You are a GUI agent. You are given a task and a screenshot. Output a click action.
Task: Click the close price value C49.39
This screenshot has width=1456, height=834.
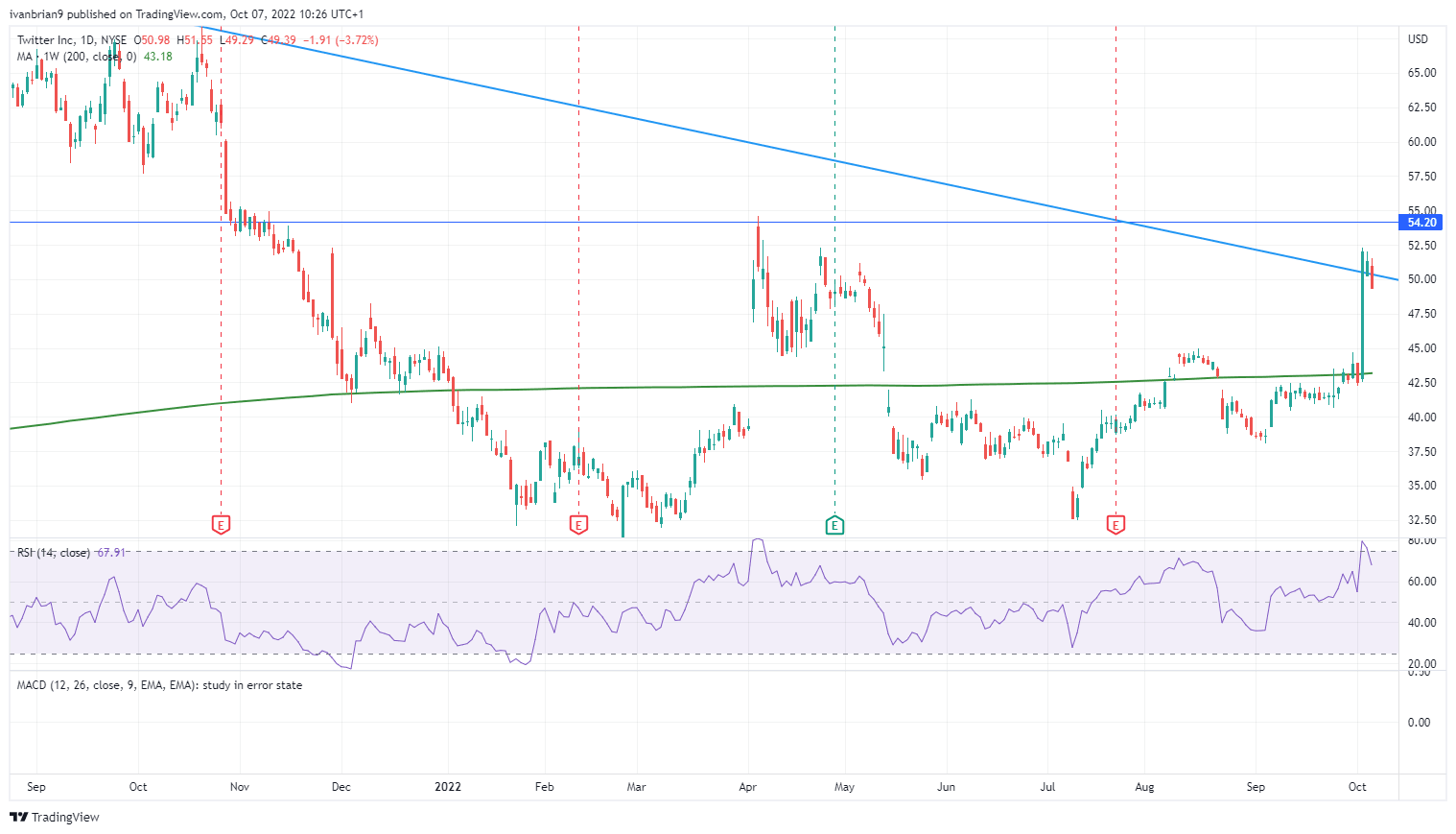click(278, 40)
